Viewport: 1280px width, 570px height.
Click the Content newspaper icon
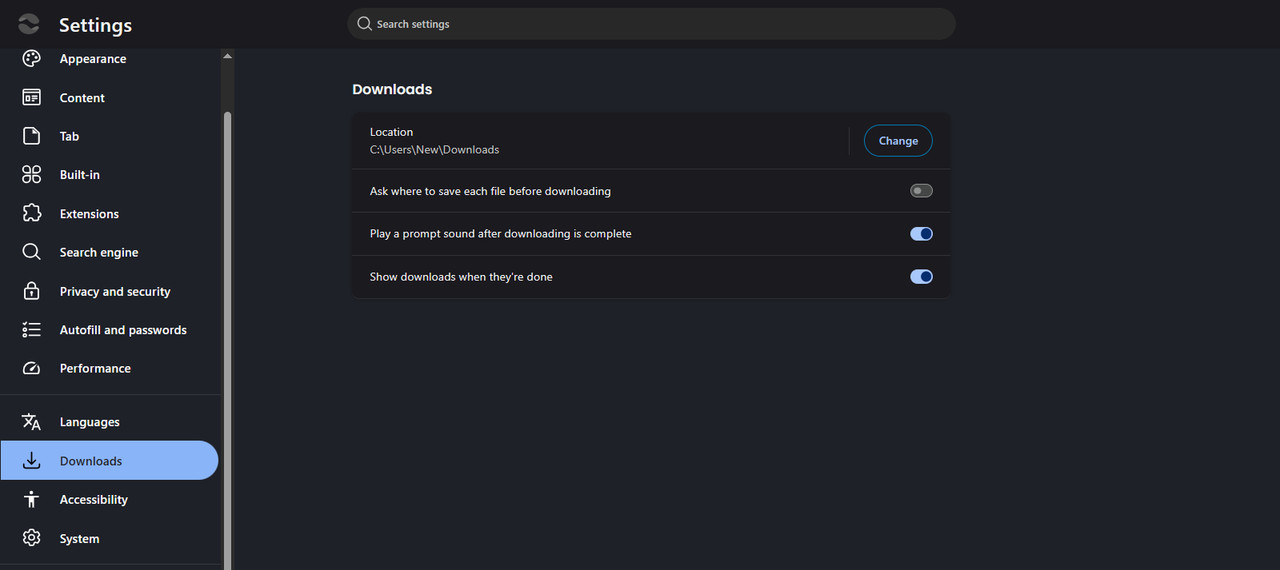click(31, 98)
